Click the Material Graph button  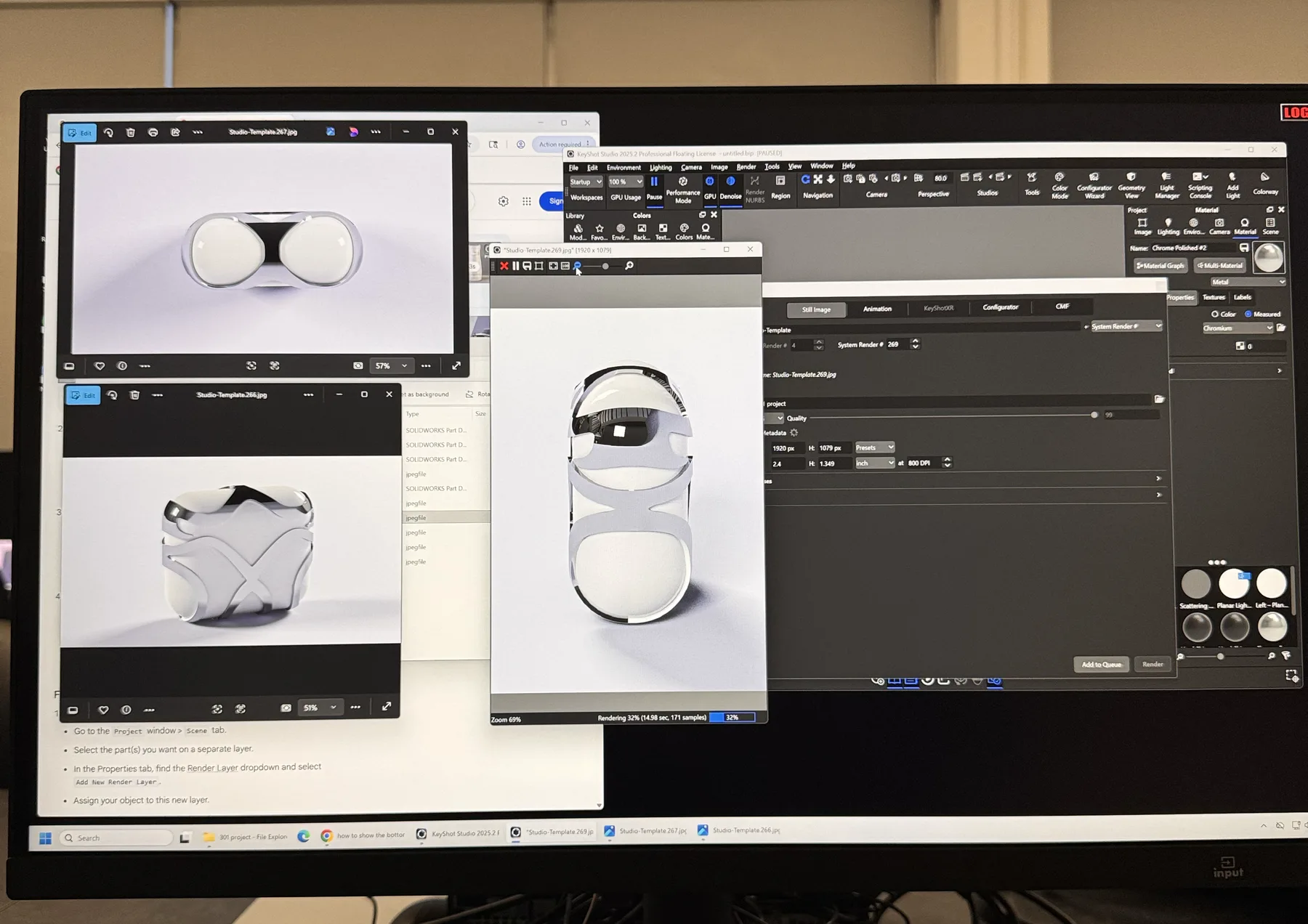point(1160,266)
